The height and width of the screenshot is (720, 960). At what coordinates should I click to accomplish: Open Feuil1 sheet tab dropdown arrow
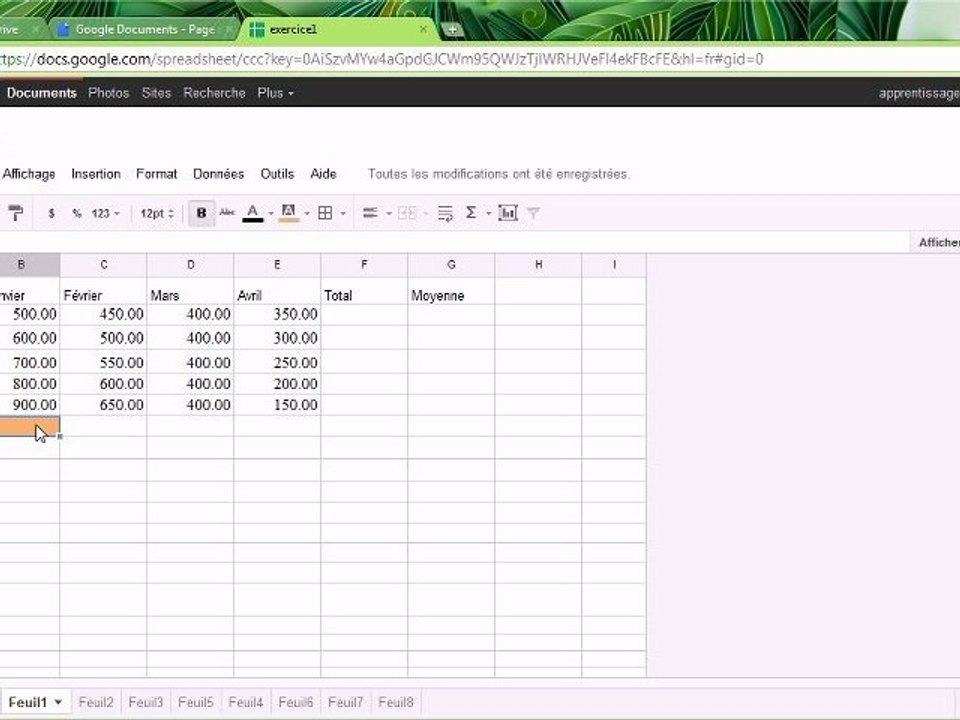pyautogui.click(x=58, y=702)
